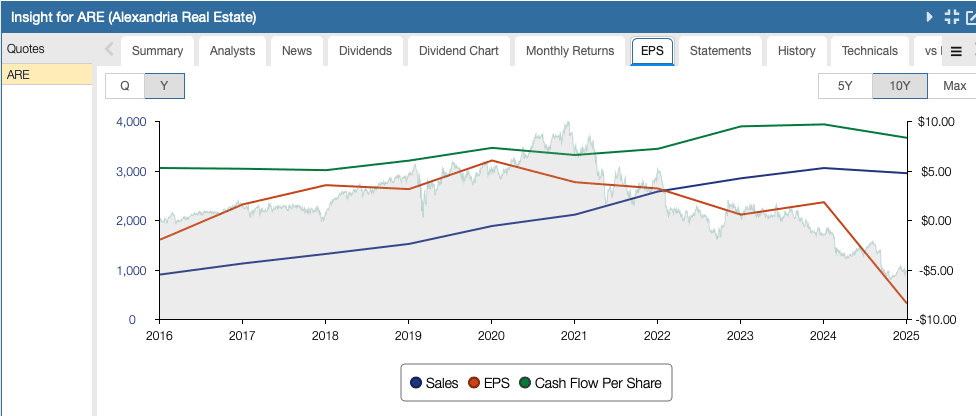
Task: Open the Dividend Chart tab
Action: (458, 51)
